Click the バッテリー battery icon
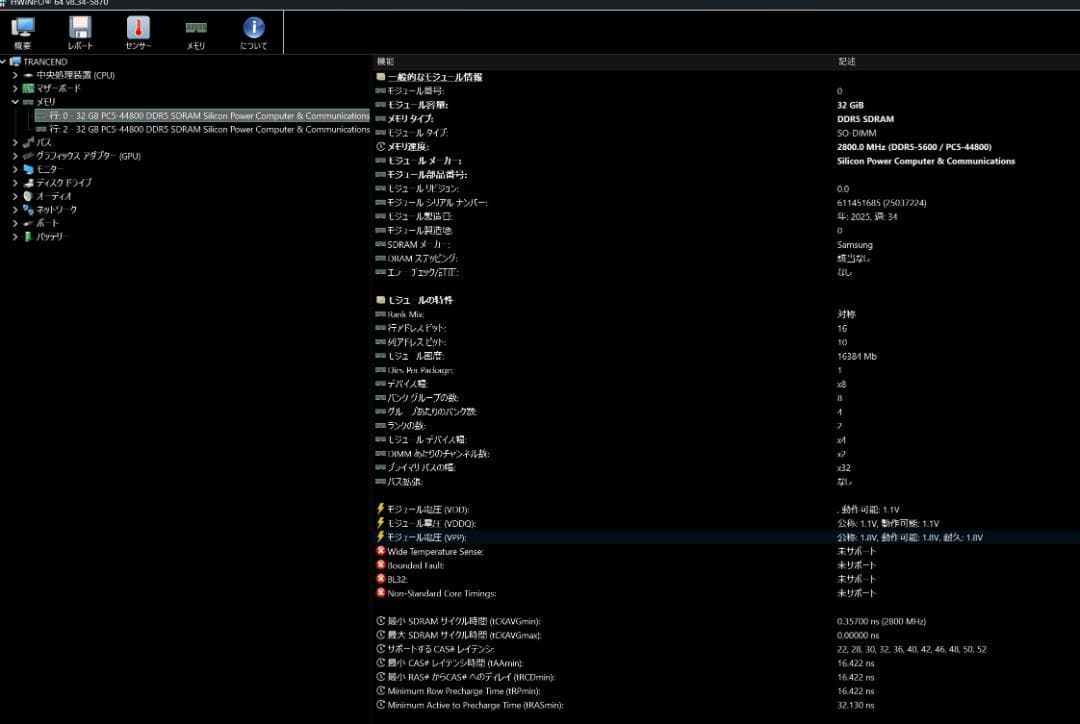Image resolution: width=1080 pixels, height=724 pixels. 28,237
